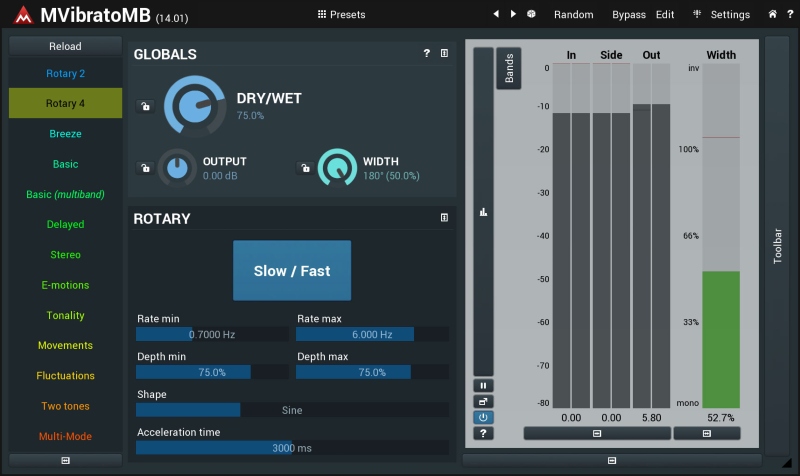Collapse the Width meter
This screenshot has height=476, width=800.
pyautogui.click(x=707, y=433)
